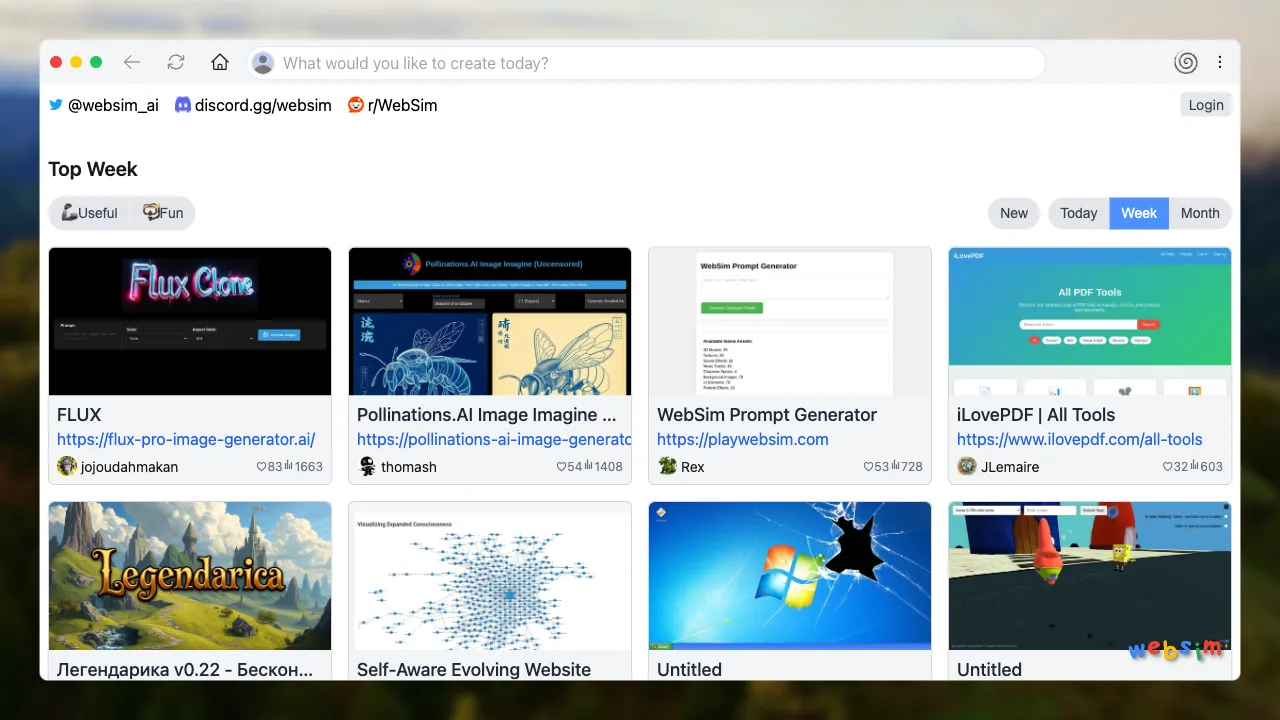Screen dimensions: 1280x720
Task: Open the FLUX card thumbnail
Action: 190,321
